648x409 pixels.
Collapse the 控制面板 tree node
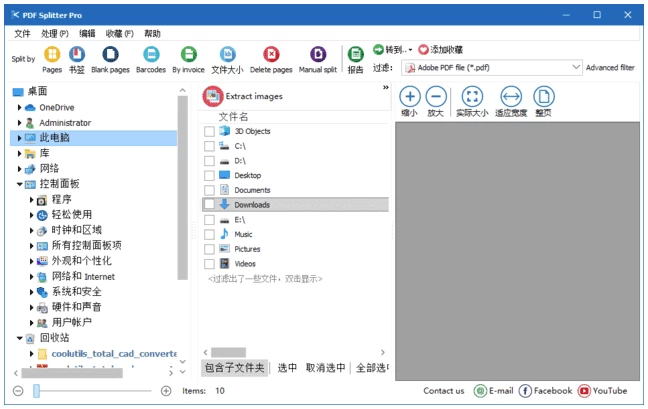(19, 184)
